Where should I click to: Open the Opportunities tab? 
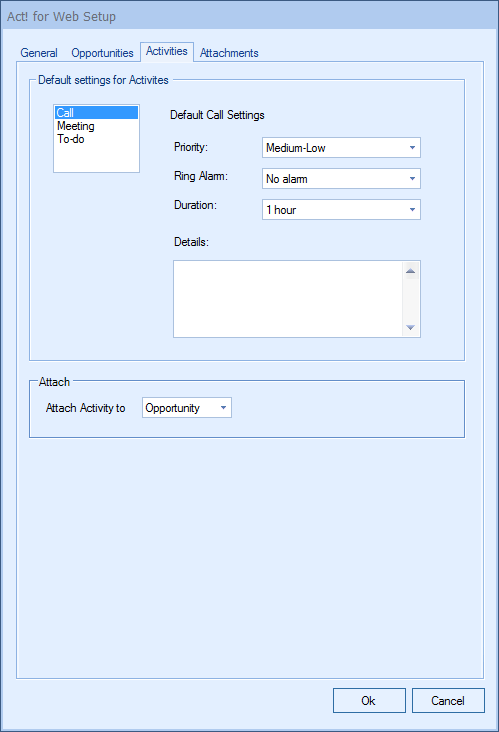click(102, 53)
